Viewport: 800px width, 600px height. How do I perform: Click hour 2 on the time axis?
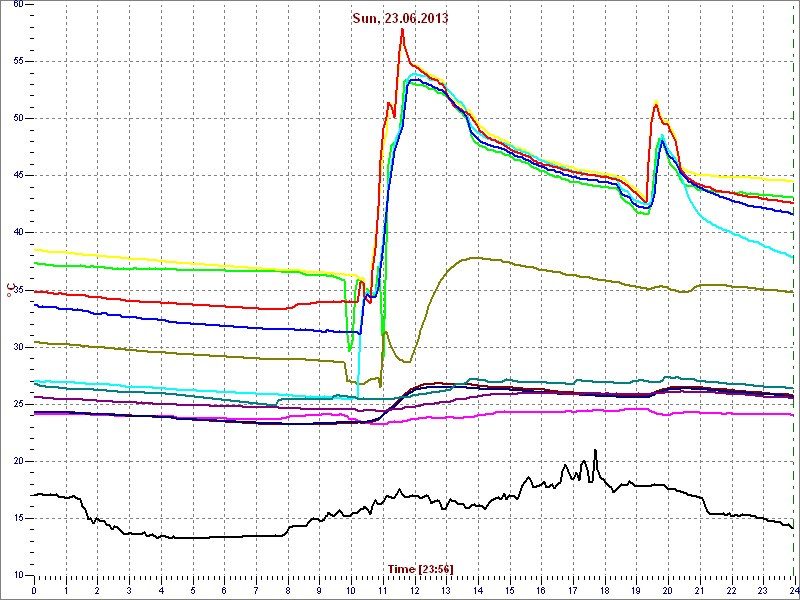(97, 590)
